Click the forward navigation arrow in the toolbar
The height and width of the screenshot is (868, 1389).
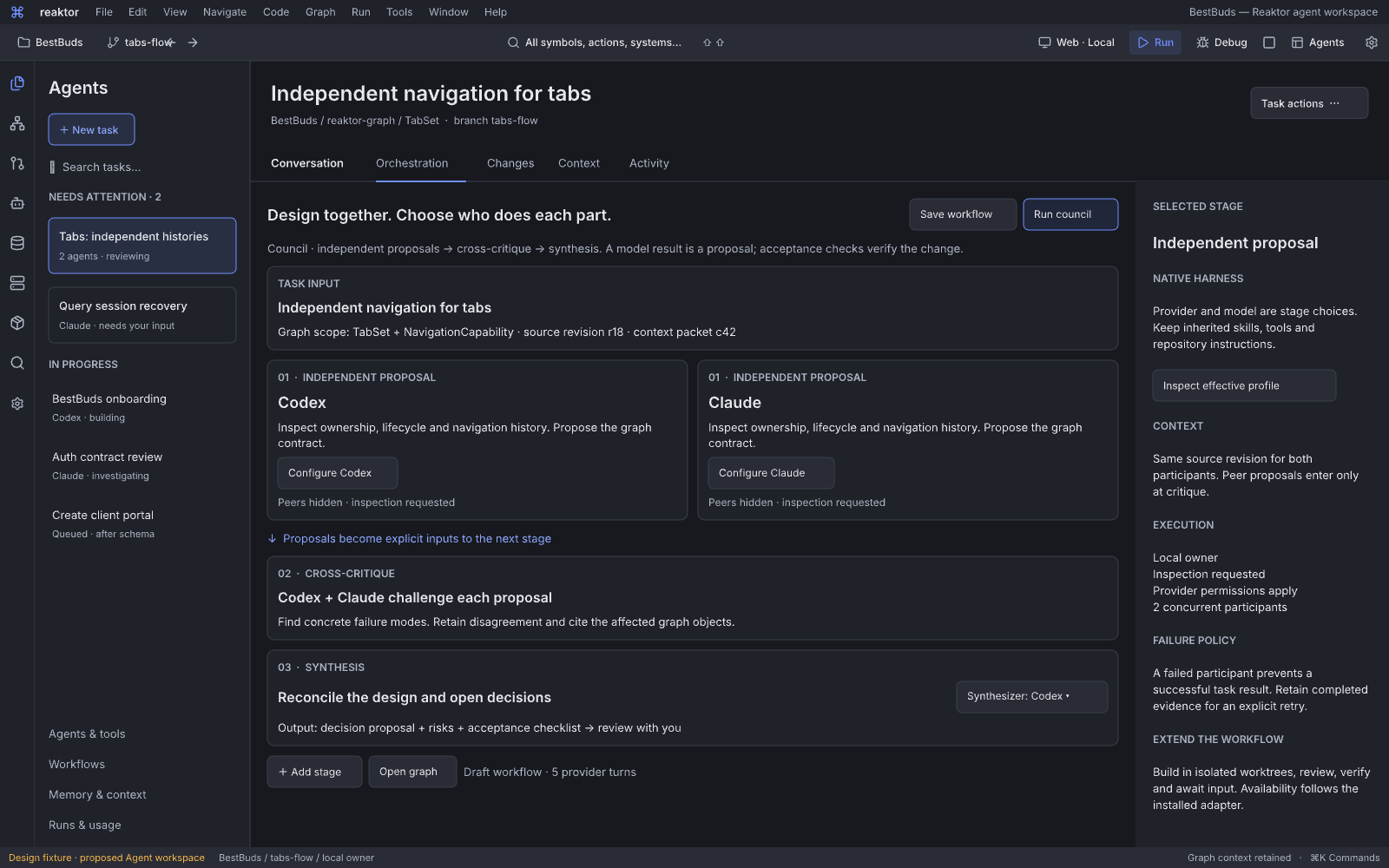(193, 43)
